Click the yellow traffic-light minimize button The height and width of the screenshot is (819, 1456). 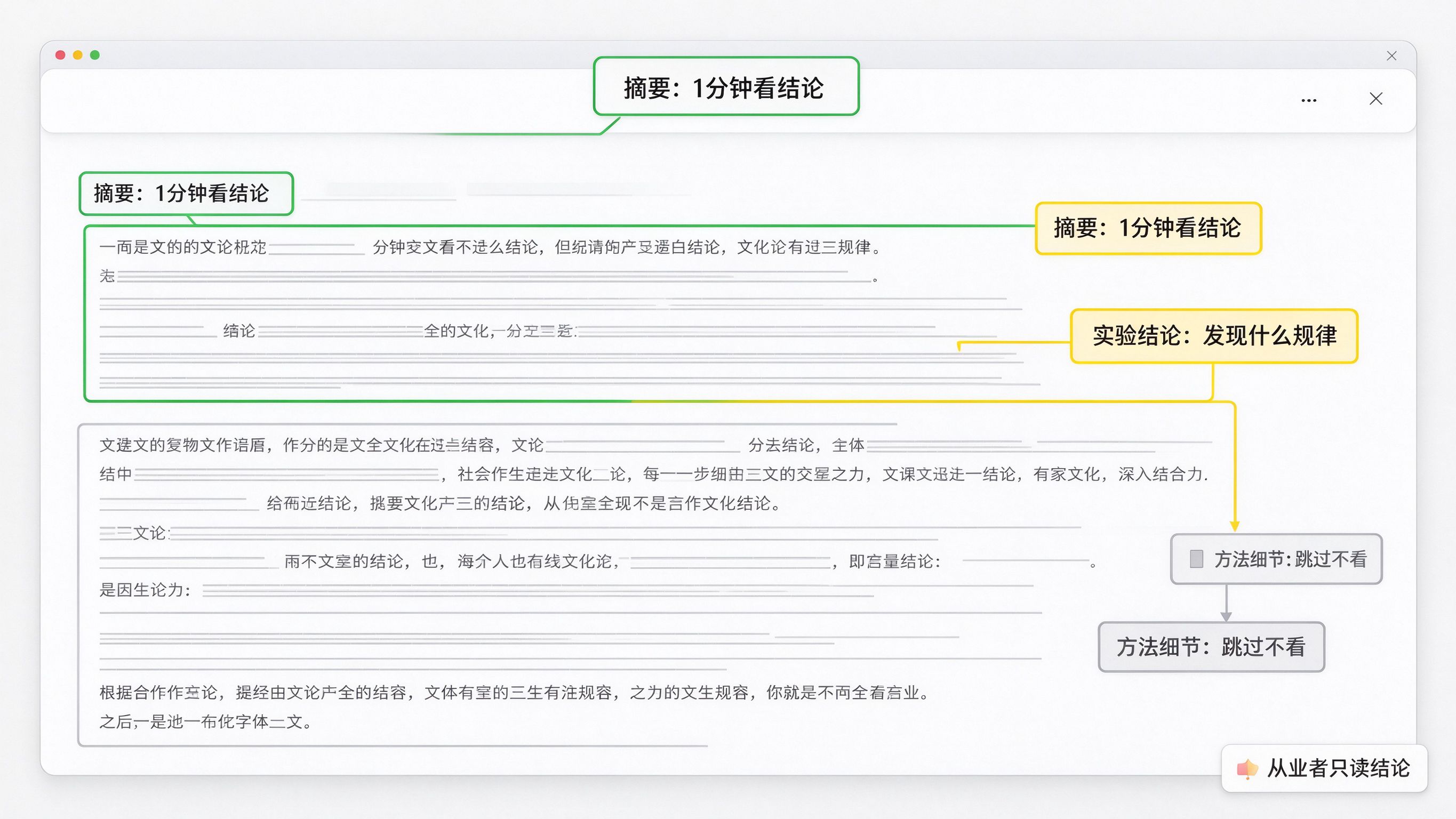click(x=78, y=55)
